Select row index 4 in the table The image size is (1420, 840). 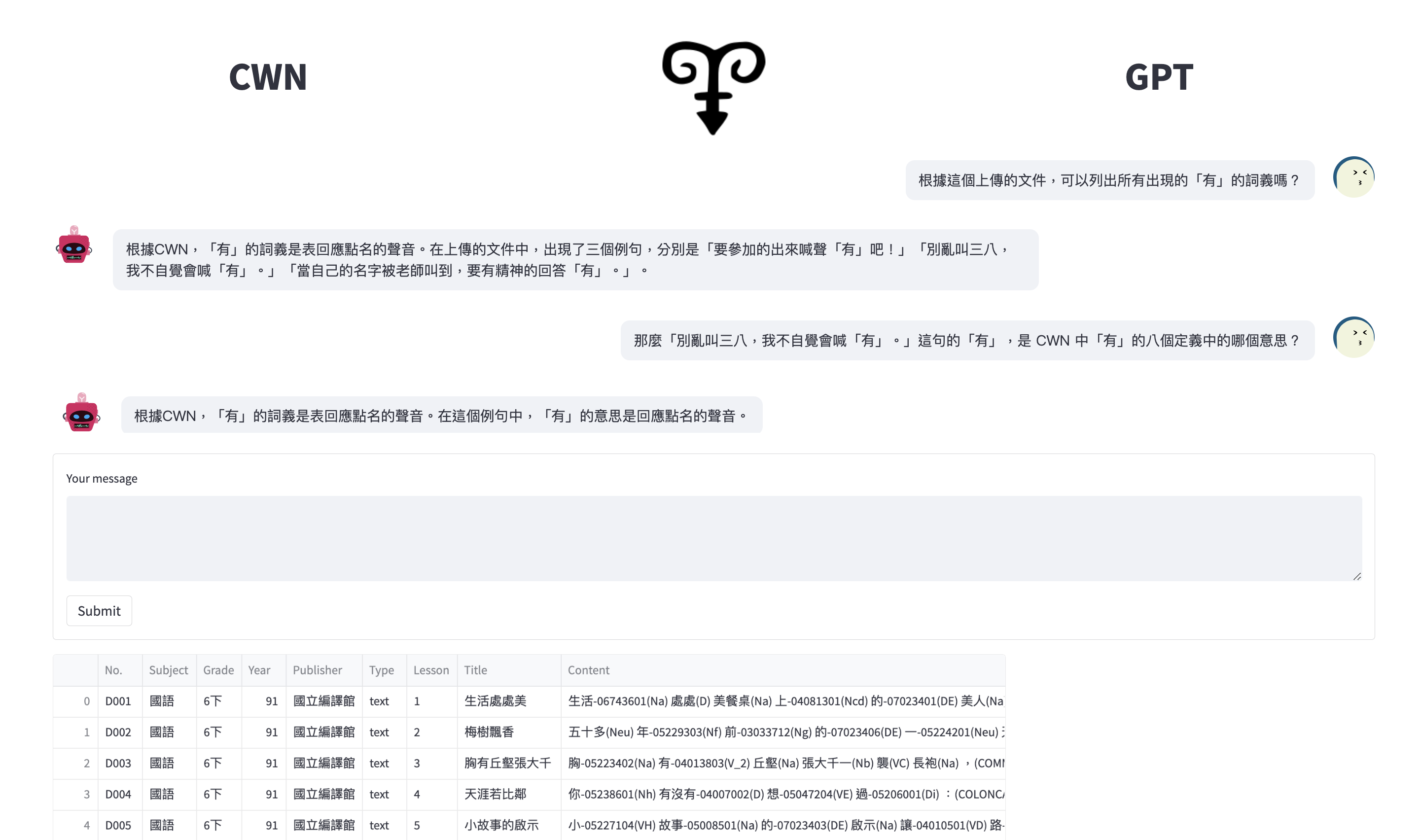coord(86,825)
